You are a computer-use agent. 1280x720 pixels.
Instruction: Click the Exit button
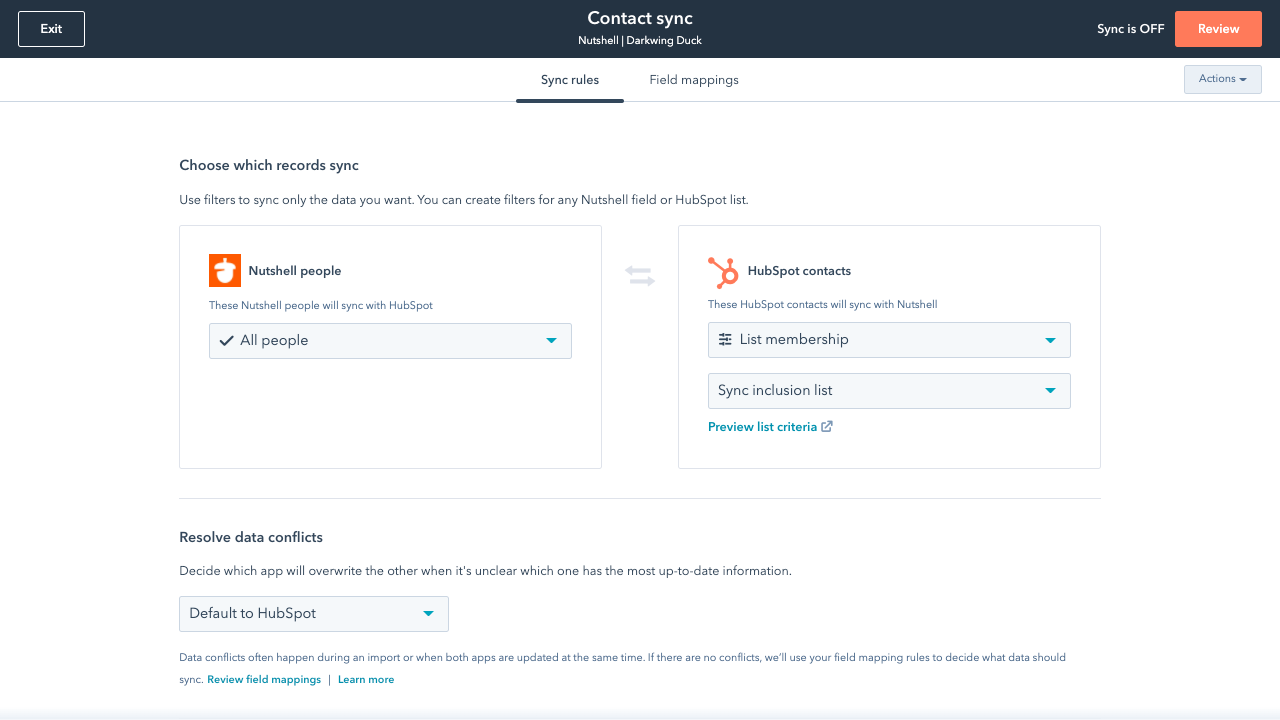(x=50, y=28)
